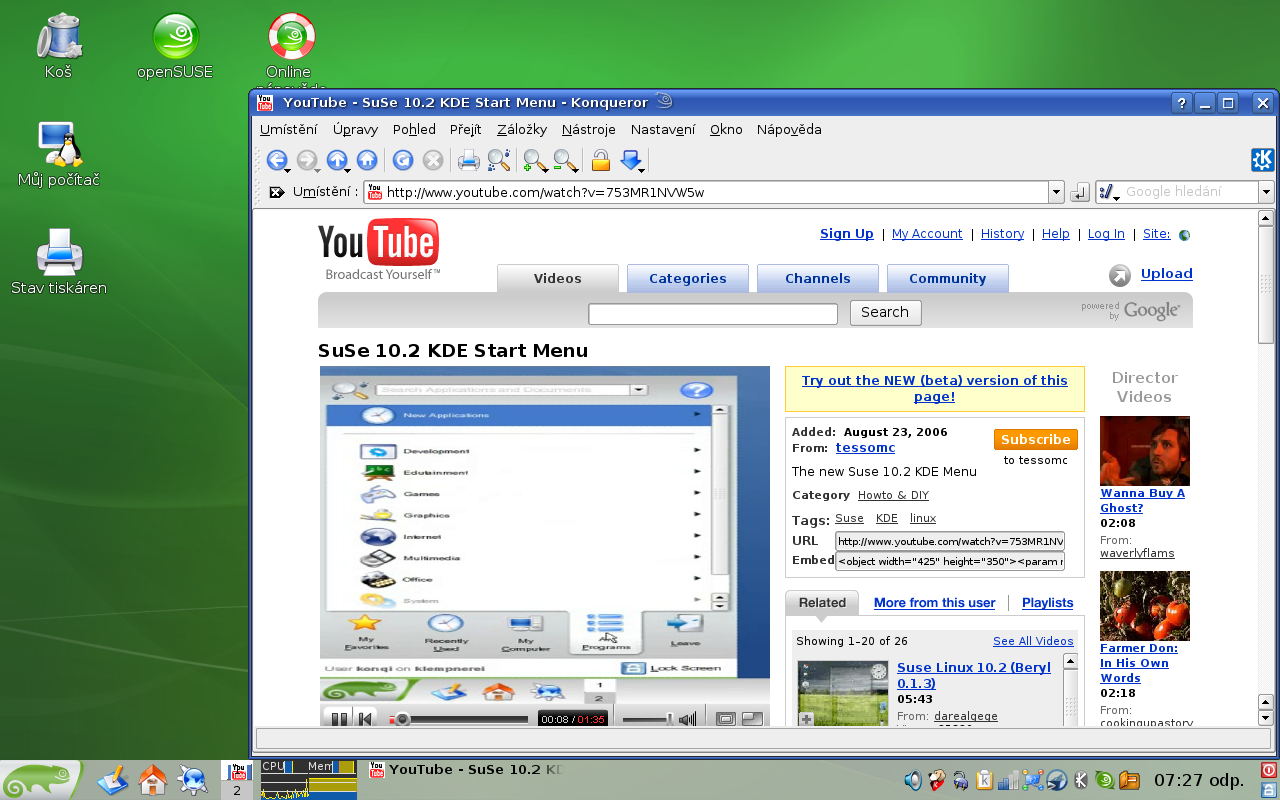Open the search engine selector icon
This screenshot has height=800, width=1280.
click(x=1109, y=192)
